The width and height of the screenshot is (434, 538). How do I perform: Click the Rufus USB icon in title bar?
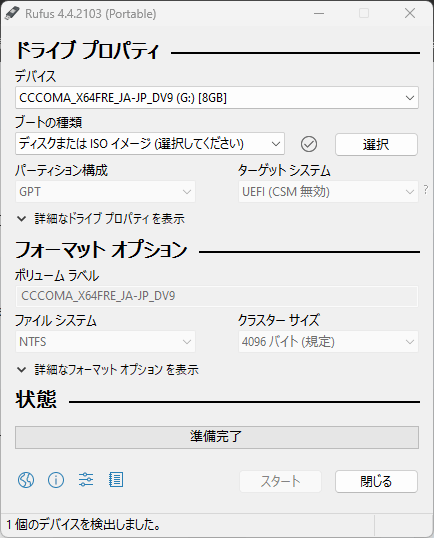(x=12, y=14)
